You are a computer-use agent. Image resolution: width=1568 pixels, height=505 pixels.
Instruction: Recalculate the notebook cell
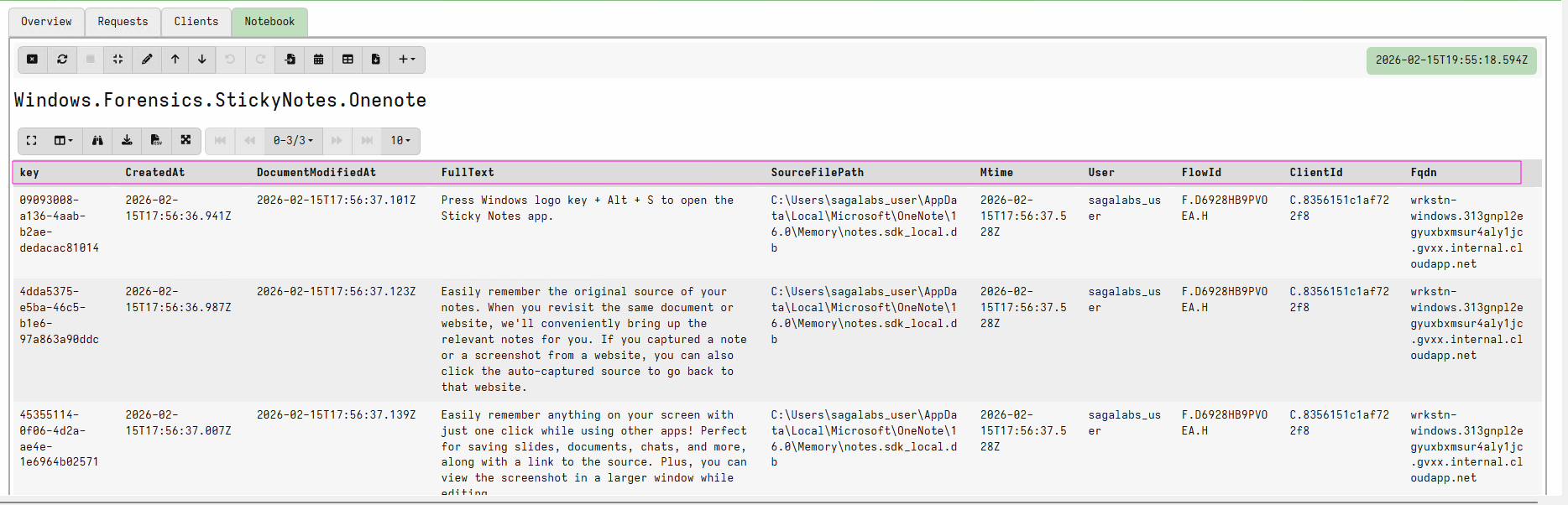pyautogui.click(x=62, y=60)
